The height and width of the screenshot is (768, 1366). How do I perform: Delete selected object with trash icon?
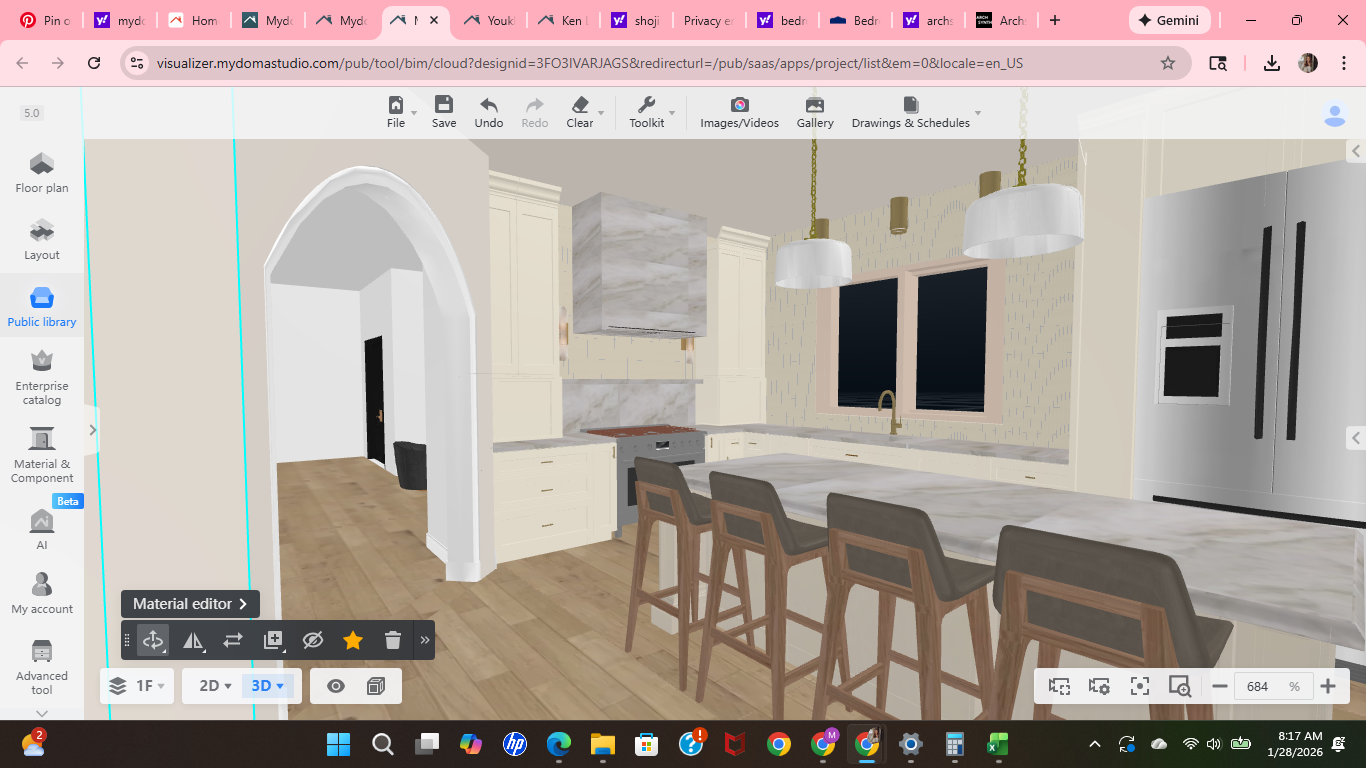tap(393, 640)
